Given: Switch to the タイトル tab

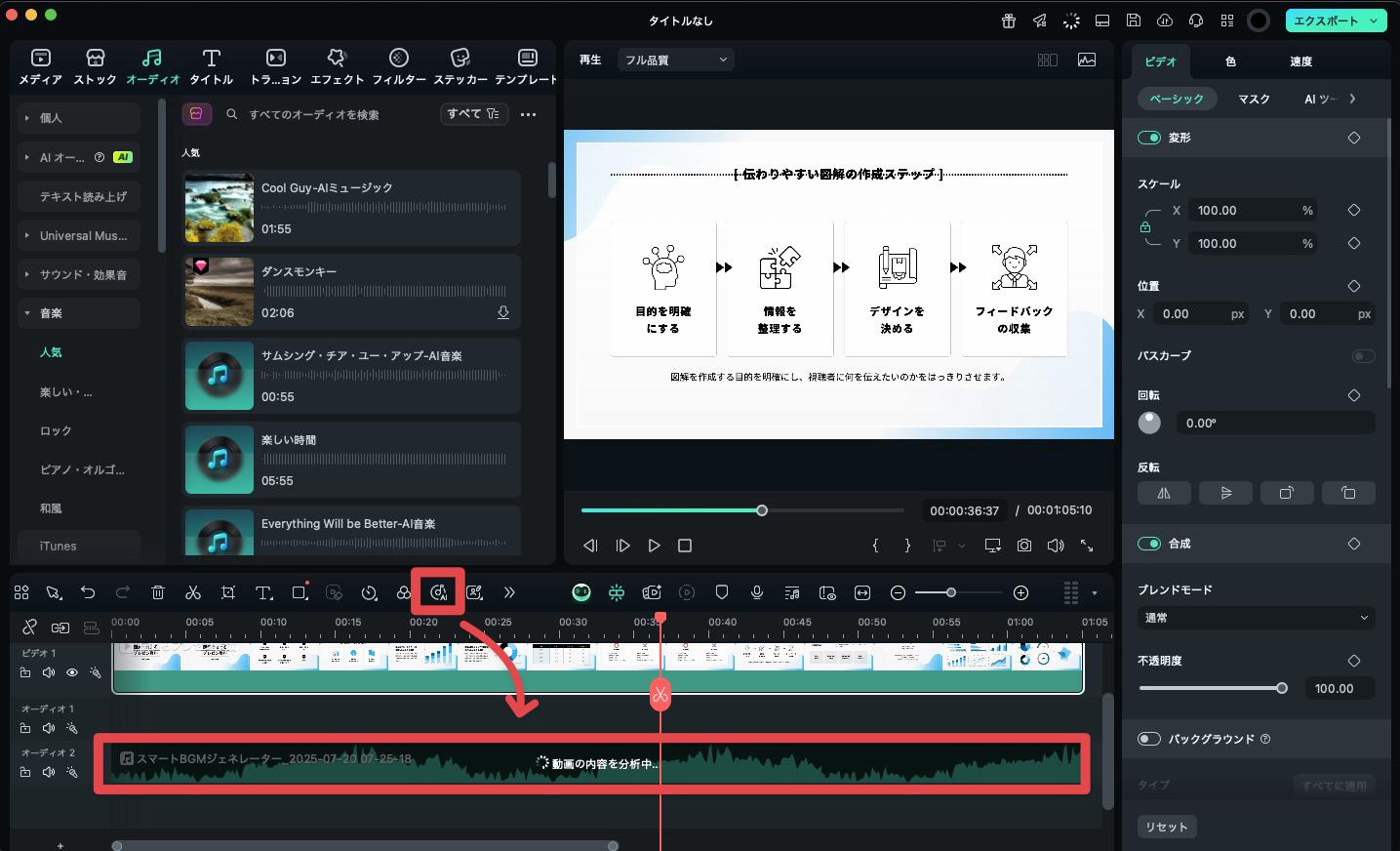Looking at the screenshot, I should (x=211, y=66).
